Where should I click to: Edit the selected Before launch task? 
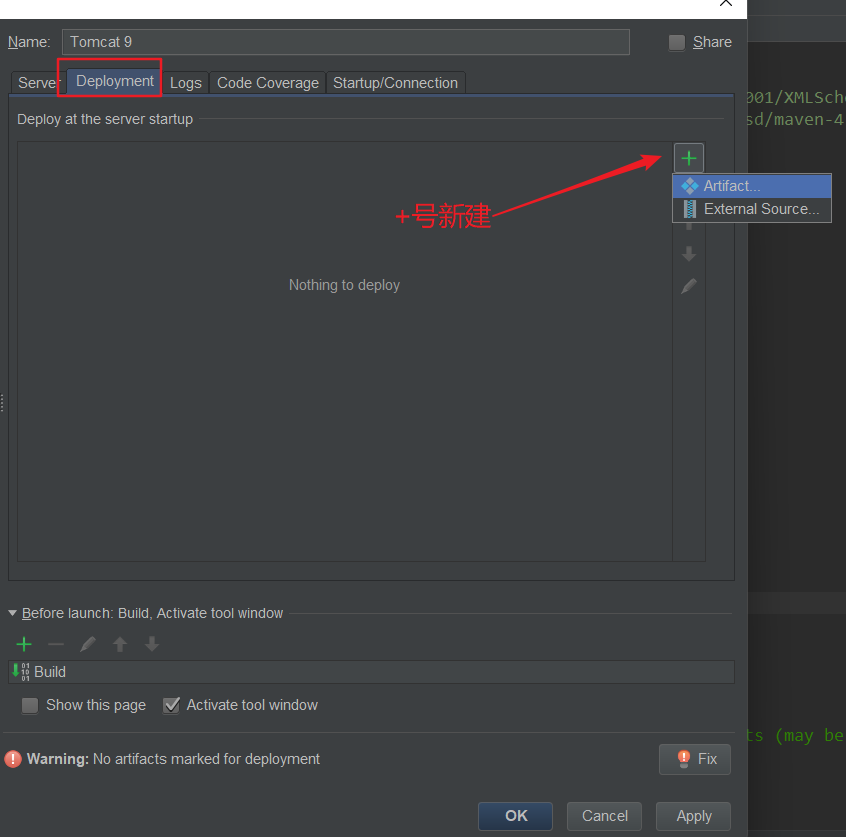point(88,644)
